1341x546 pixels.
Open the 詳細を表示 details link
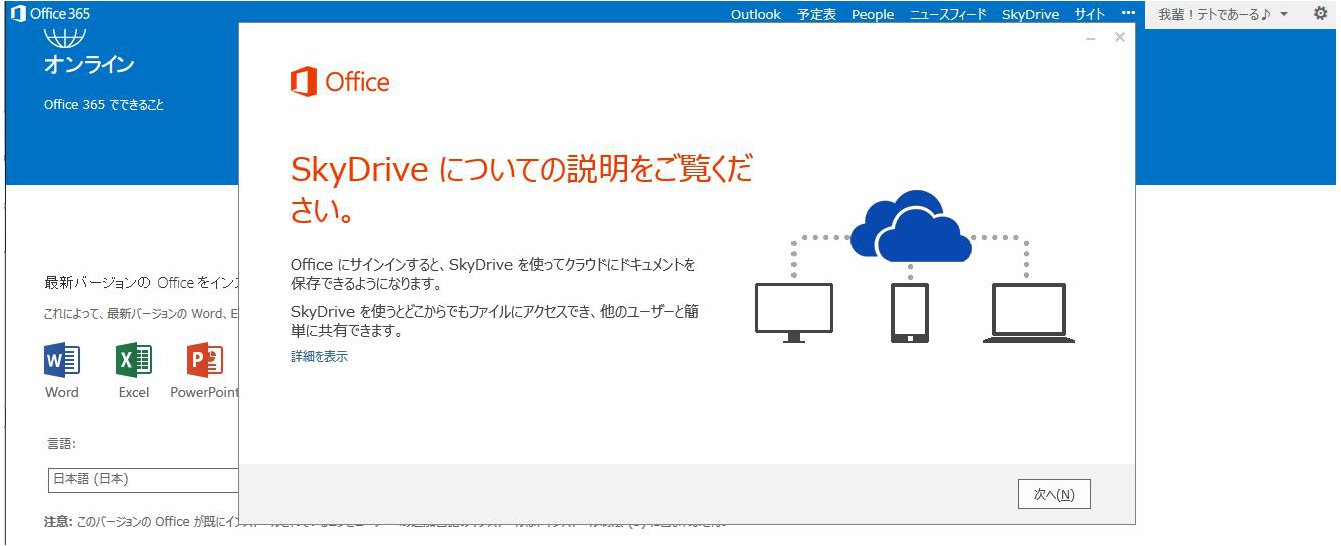click(319, 356)
